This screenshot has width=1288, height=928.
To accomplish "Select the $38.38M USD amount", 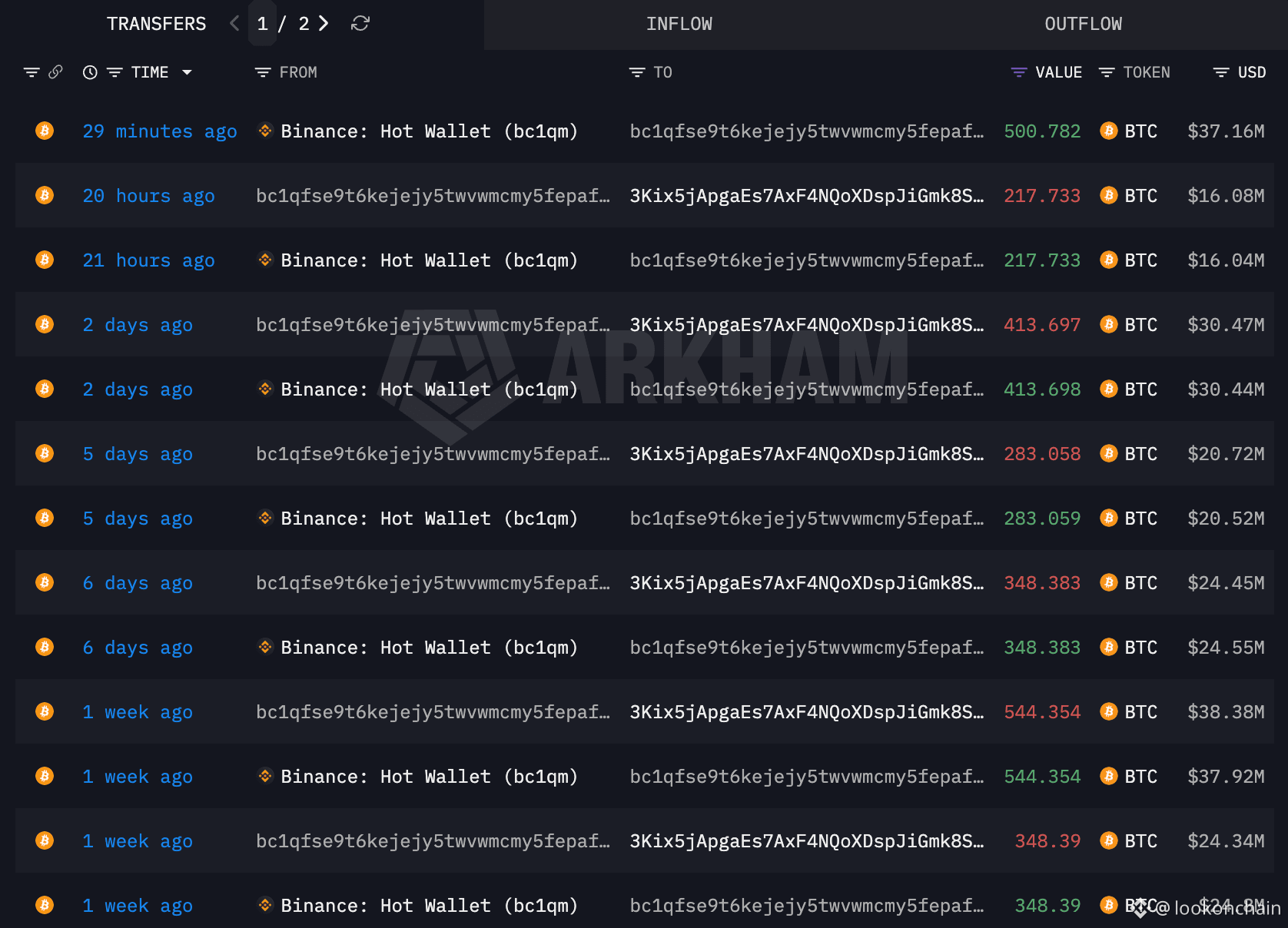I will click(x=1226, y=712).
